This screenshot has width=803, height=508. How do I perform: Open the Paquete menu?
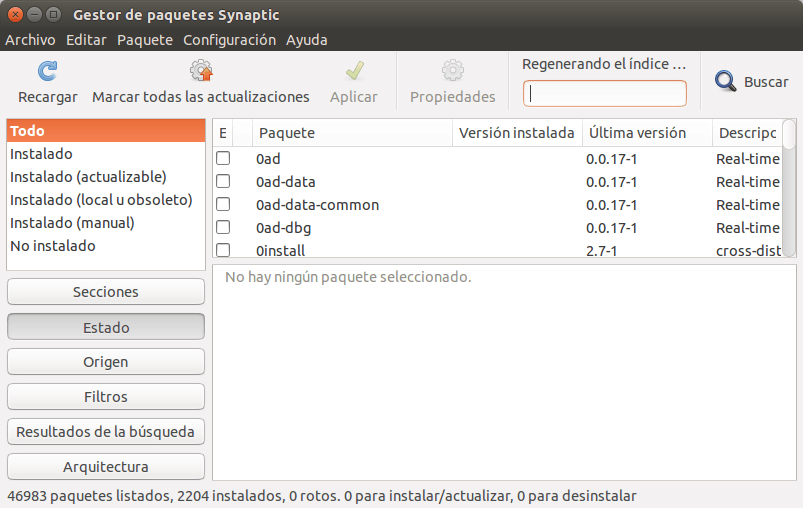tap(145, 40)
